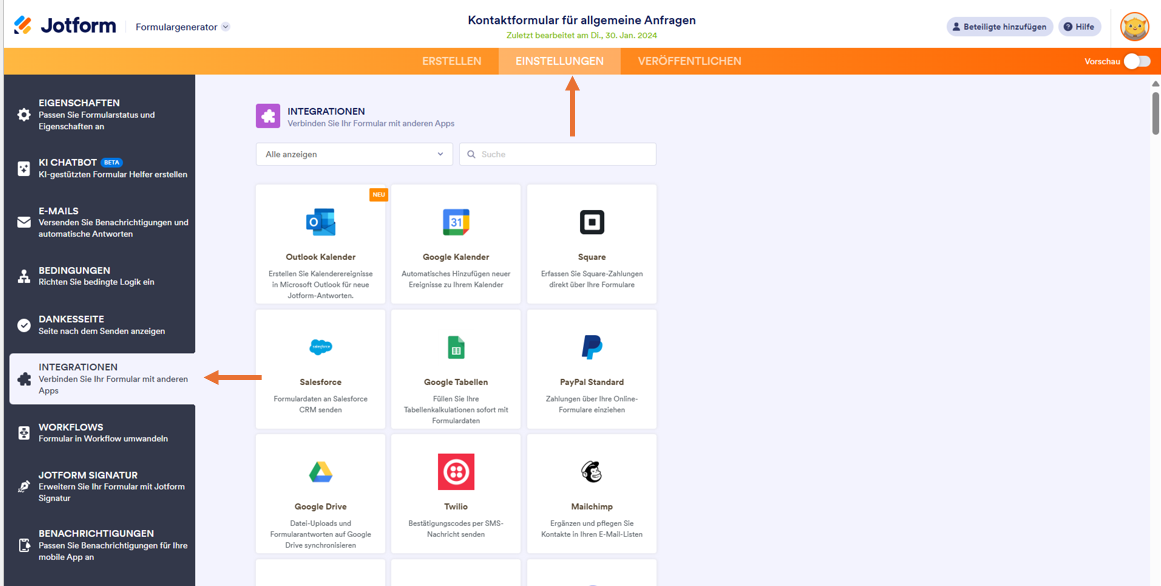Click the Workflows sidebar icon
The image size is (1161, 586).
pyautogui.click(x=24, y=433)
